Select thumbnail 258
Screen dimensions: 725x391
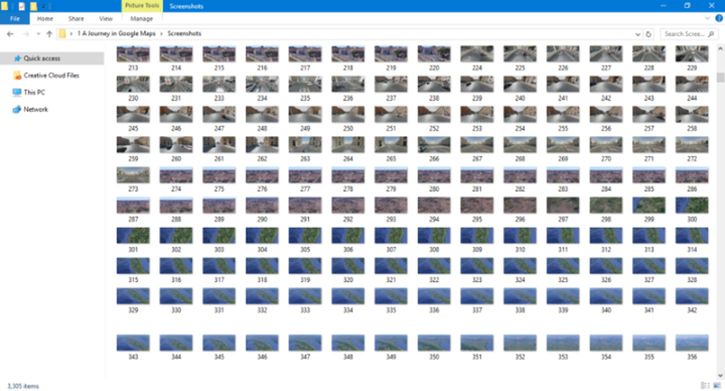(x=692, y=114)
